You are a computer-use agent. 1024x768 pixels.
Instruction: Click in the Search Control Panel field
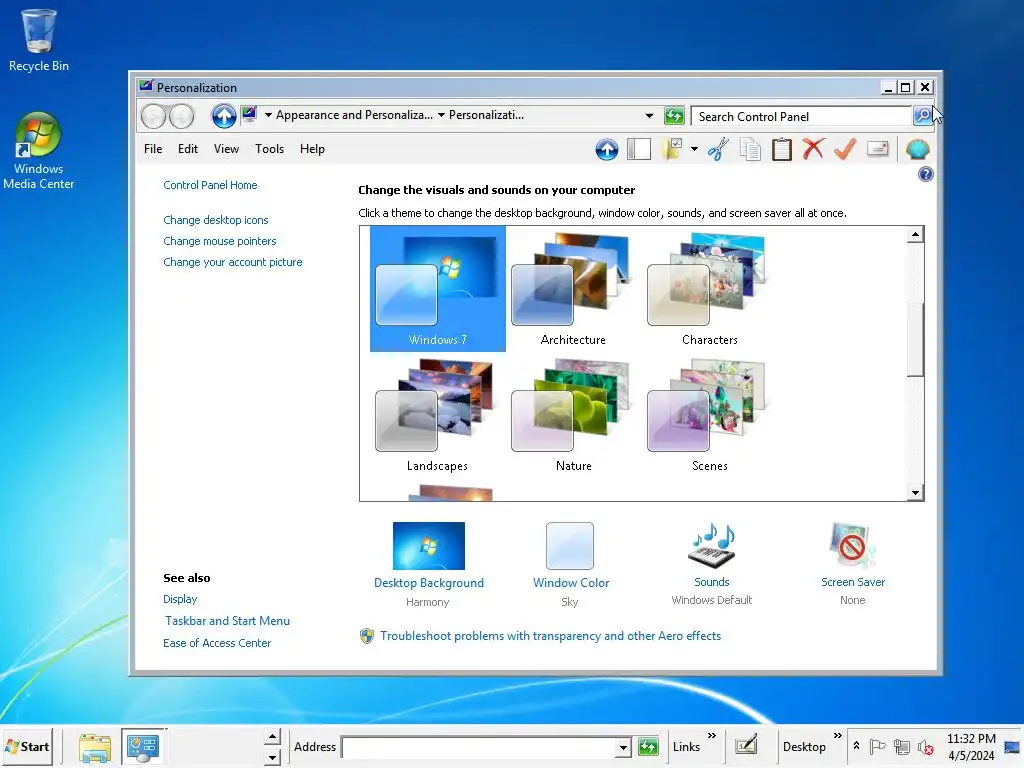click(x=801, y=116)
